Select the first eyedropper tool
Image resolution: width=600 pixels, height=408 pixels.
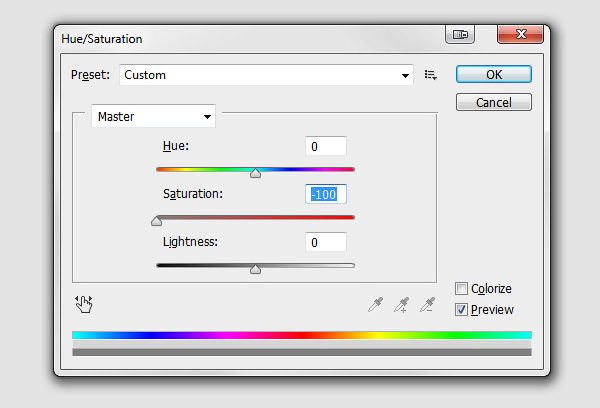375,304
